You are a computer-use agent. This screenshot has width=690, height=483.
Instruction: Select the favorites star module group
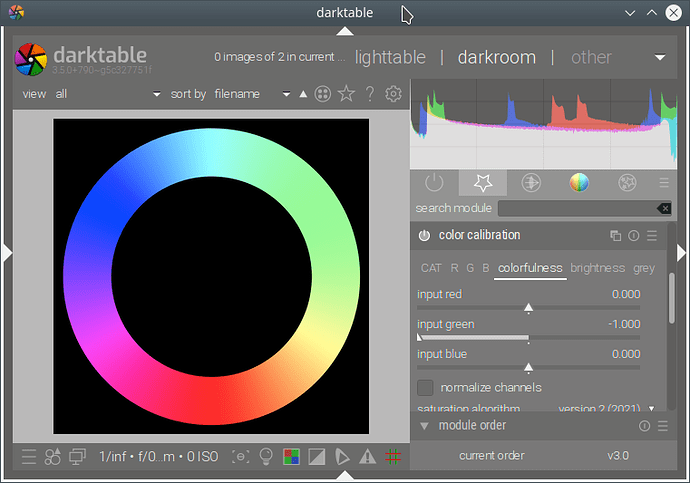coord(483,183)
